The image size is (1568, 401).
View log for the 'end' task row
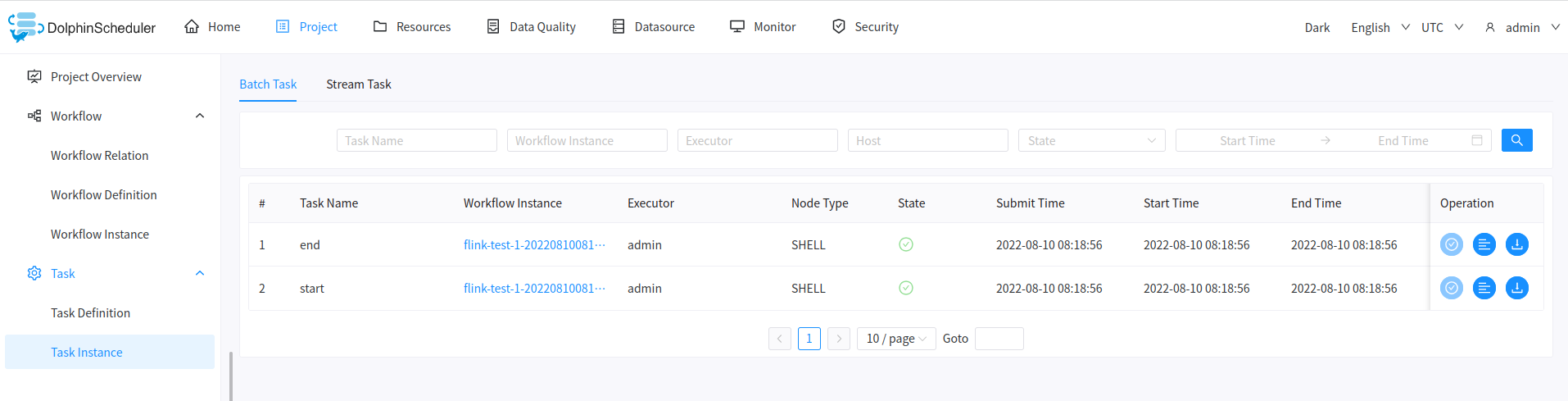tap(1484, 244)
